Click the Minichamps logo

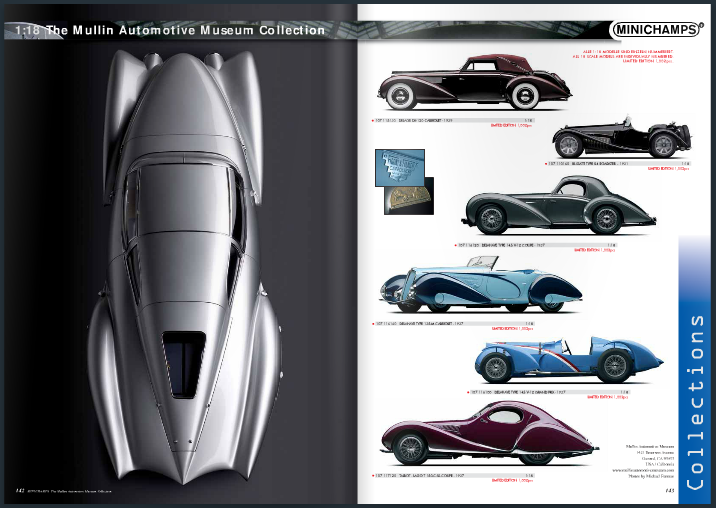click(x=655, y=30)
